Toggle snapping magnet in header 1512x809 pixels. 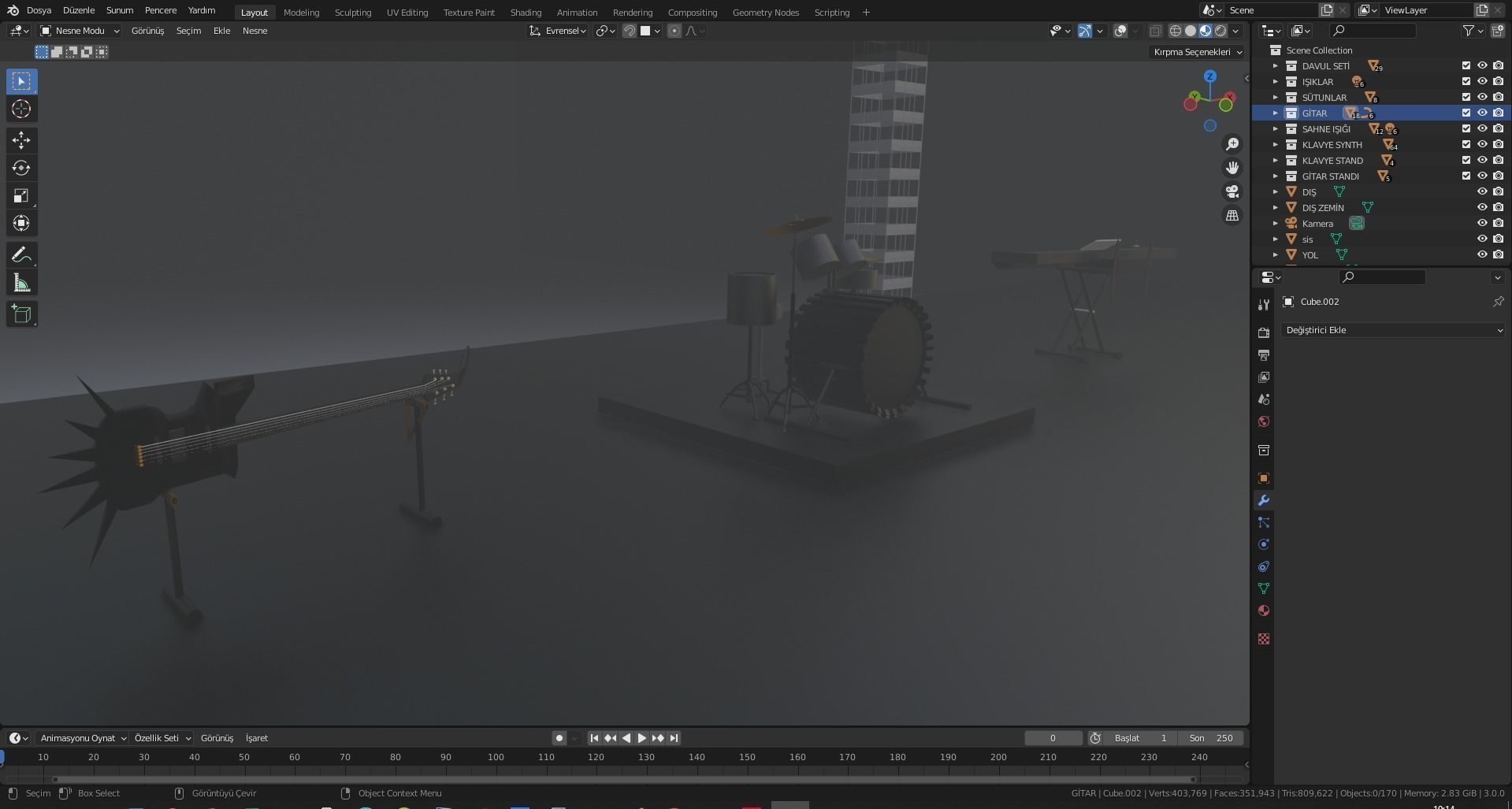pyautogui.click(x=630, y=31)
